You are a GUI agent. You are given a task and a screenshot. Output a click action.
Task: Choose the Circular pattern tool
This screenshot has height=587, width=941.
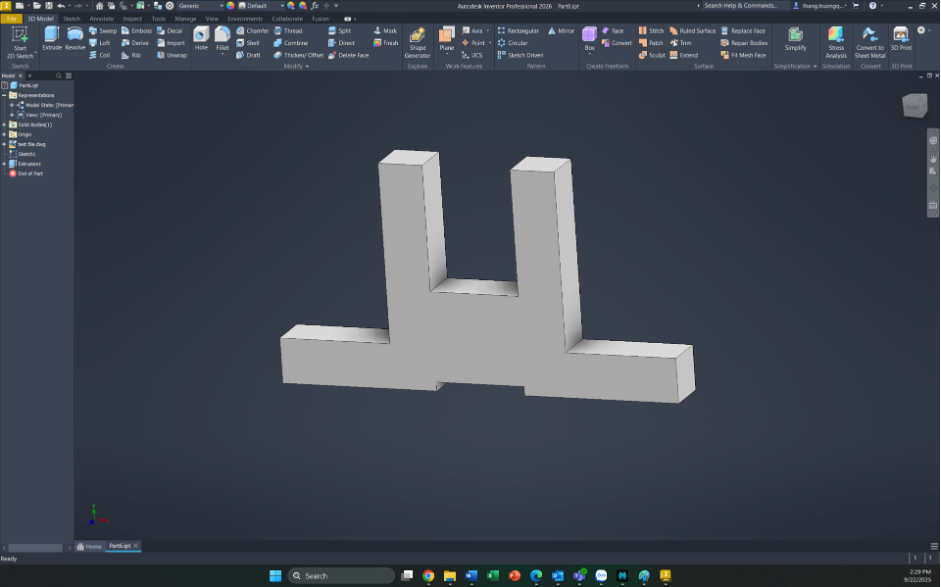(513, 43)
